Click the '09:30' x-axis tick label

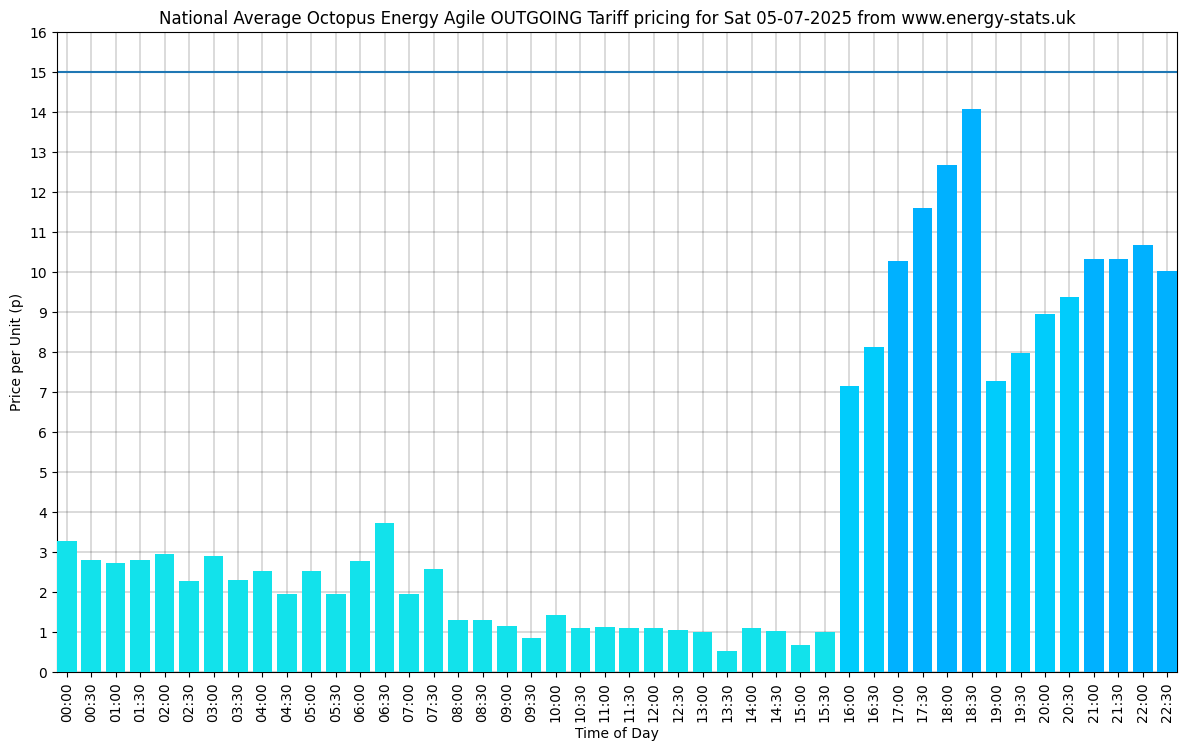point(531,702)
